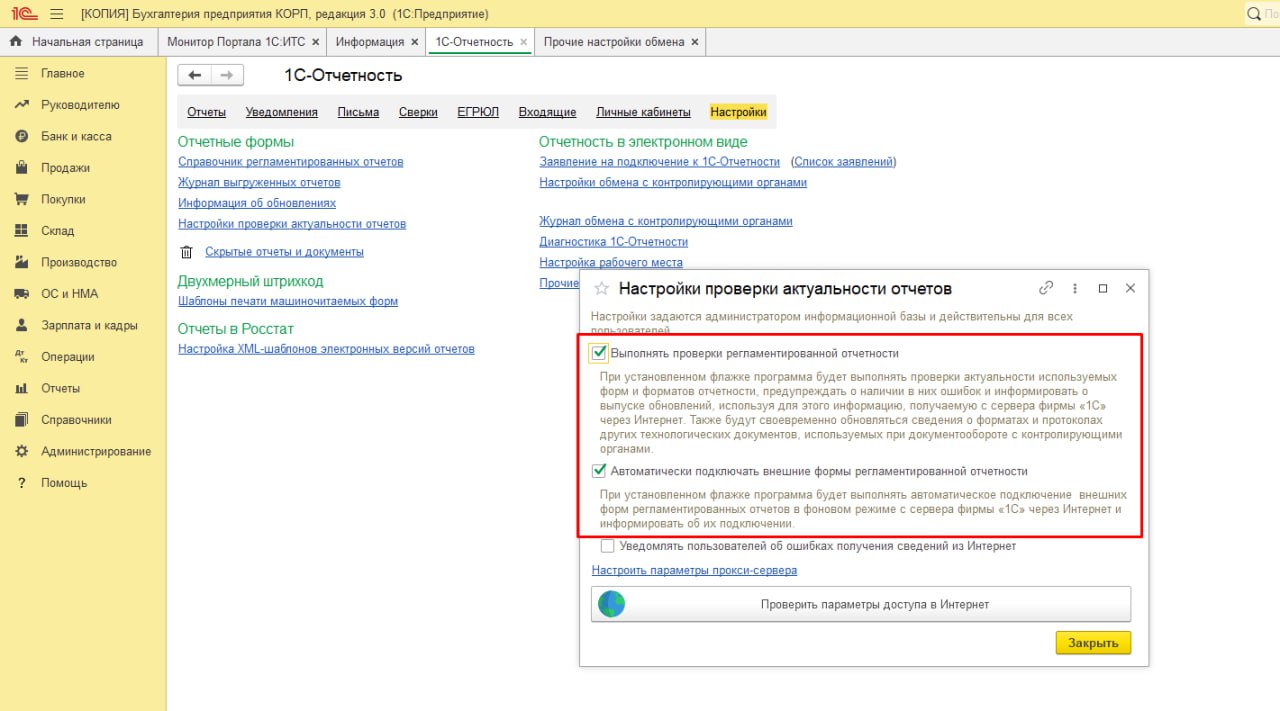This screenshot has width=1280, height=711.
Task: Add the dialog to favorites with the star
Action: pos(601,288)
